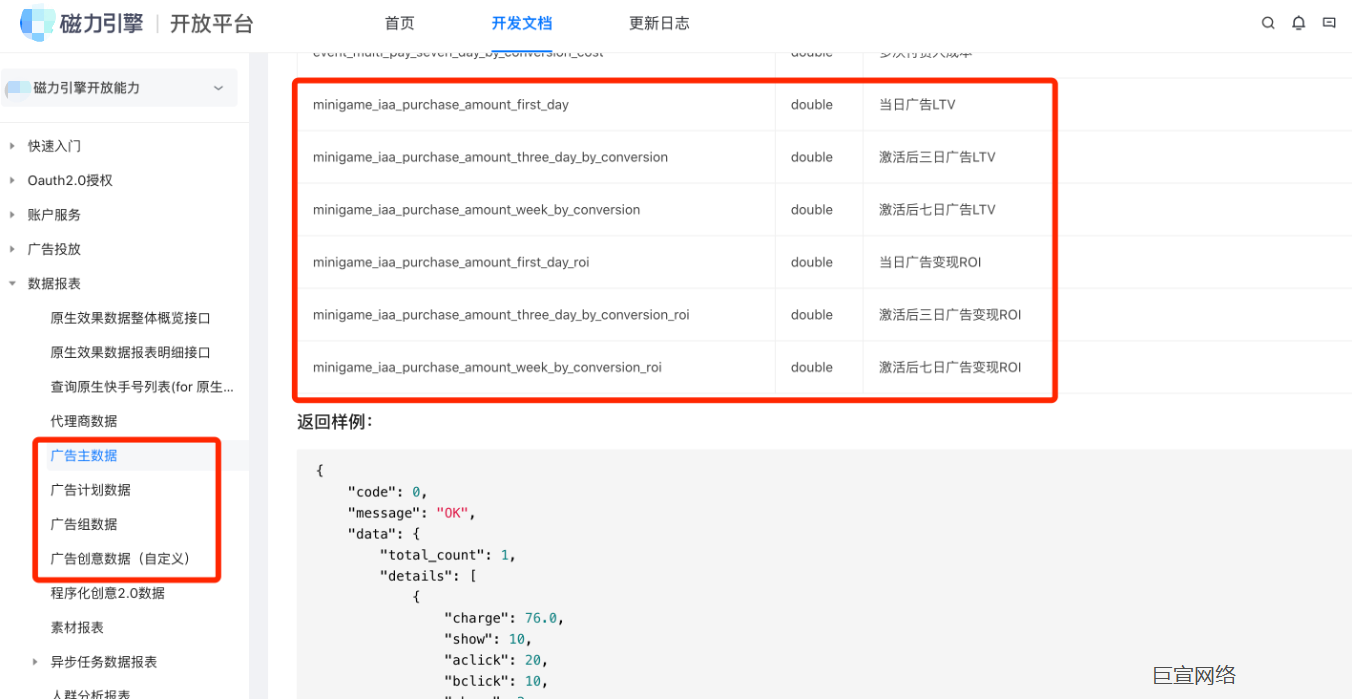
Task: Click the expand arrow icon next to 快速入门
Action: (14, 144)
